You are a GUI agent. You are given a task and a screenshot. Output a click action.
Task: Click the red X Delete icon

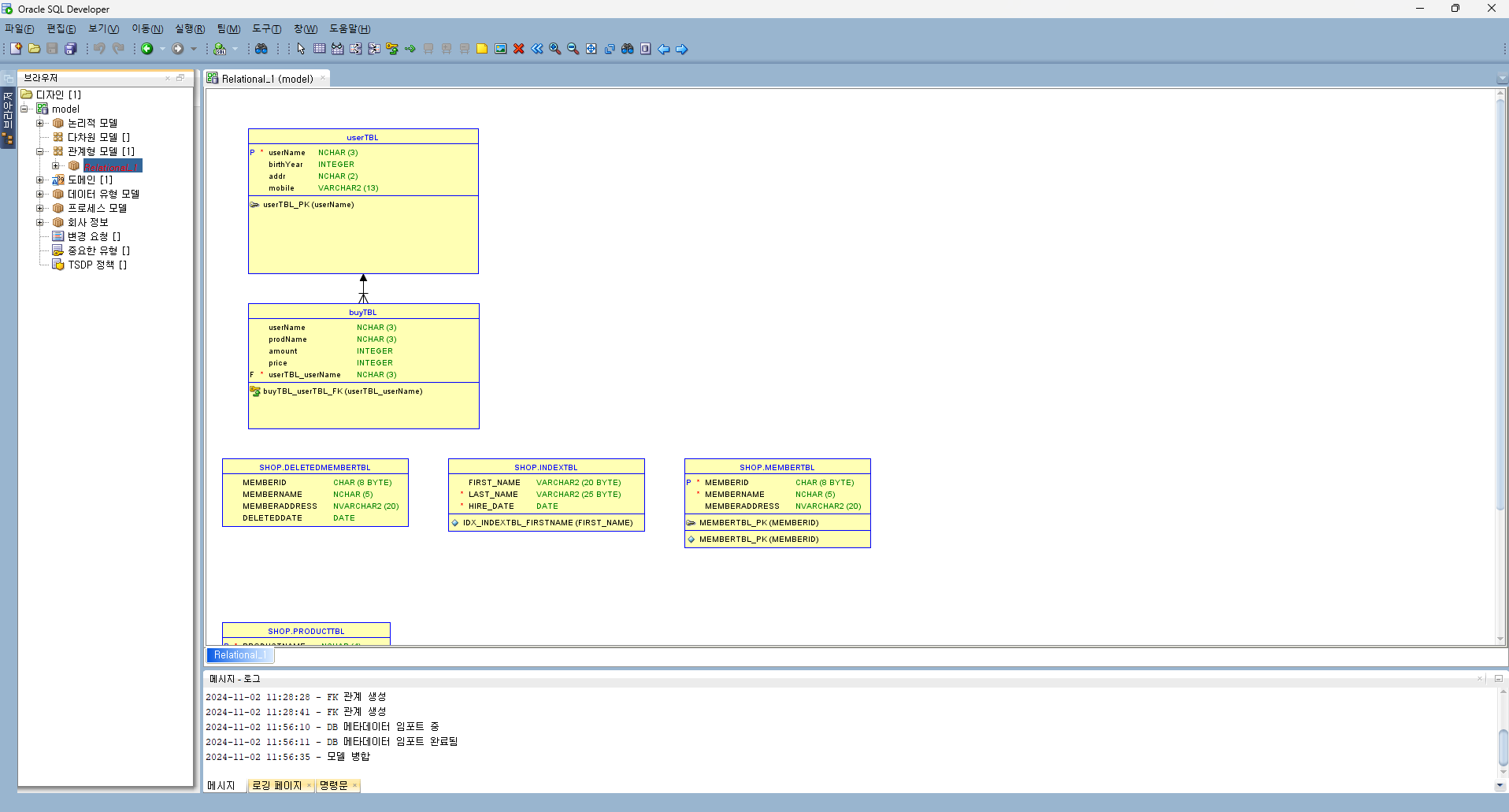click(x=518, y=49)
